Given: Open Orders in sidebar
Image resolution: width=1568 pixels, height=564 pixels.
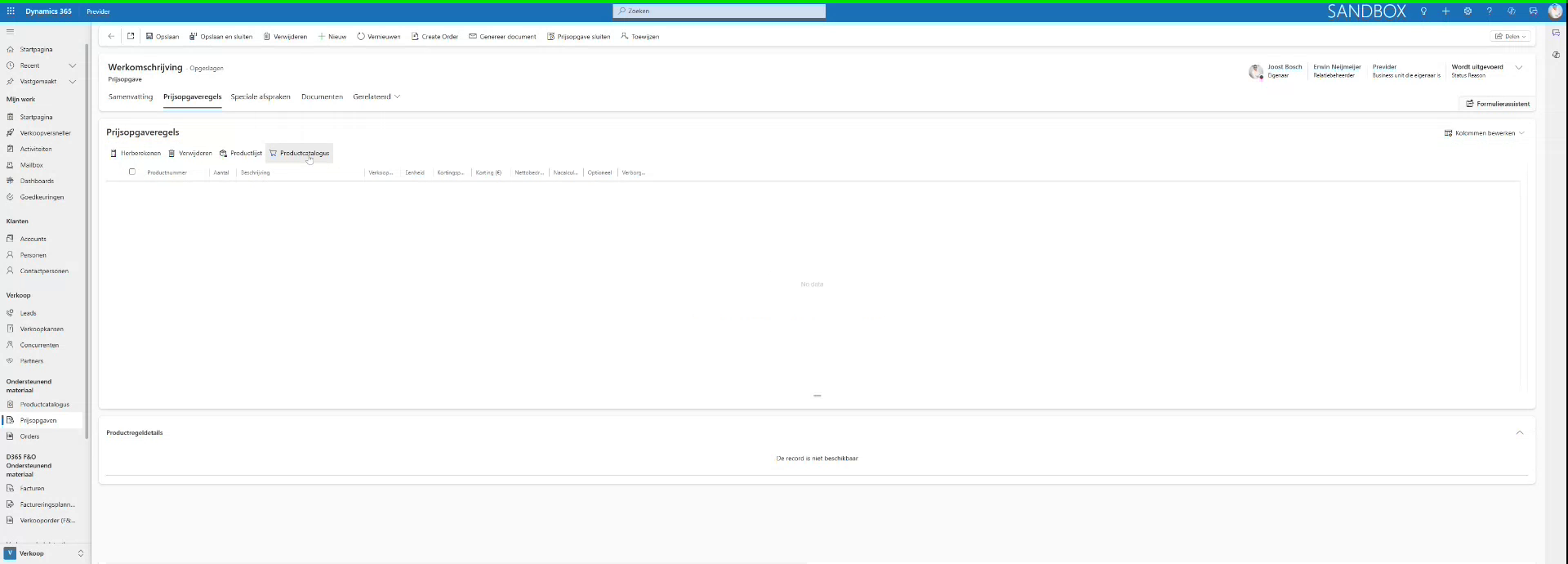Looking at the screenshot, I should (x=29, y=436).
